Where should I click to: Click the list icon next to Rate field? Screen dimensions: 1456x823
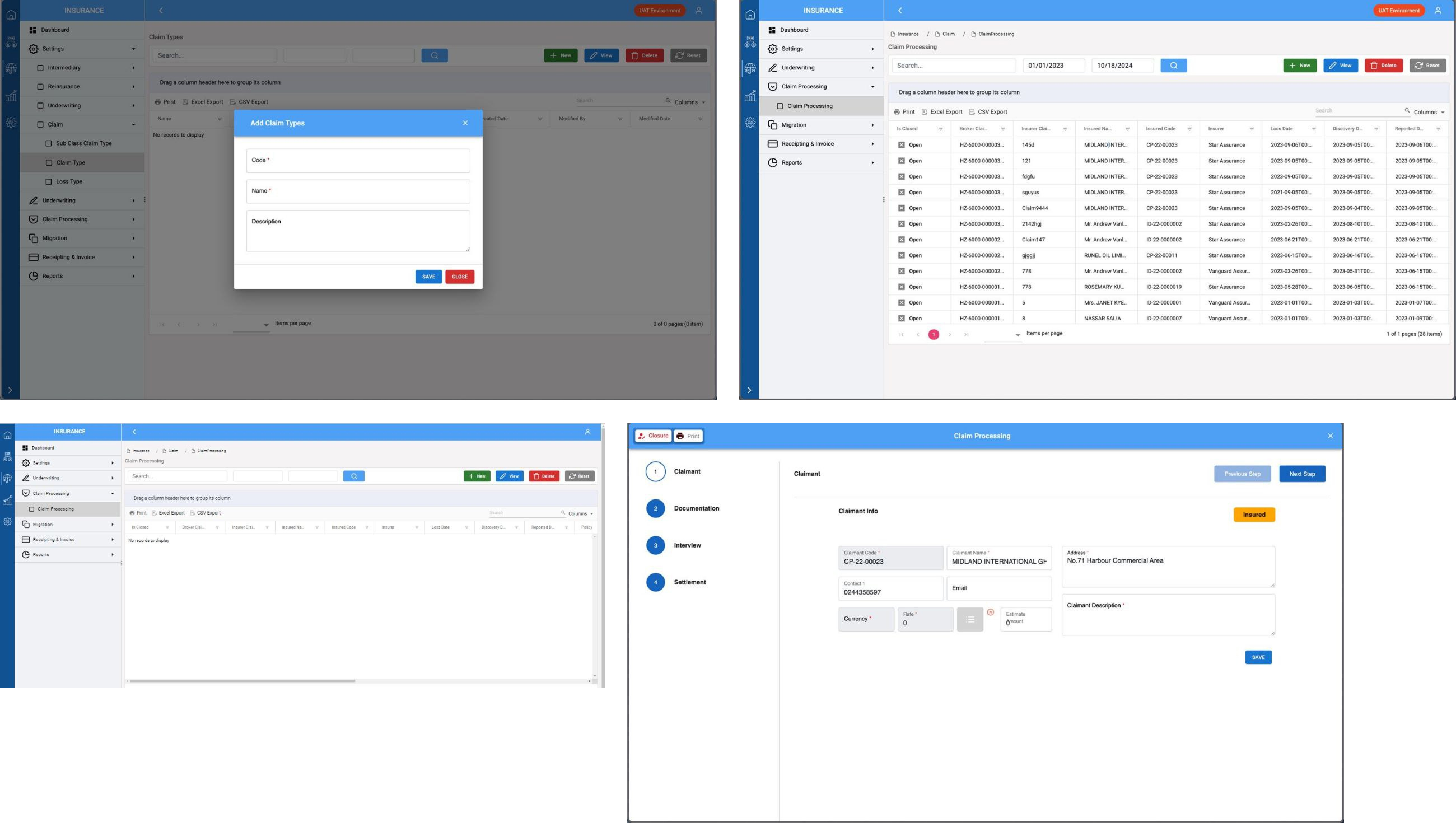pos(970,620)
